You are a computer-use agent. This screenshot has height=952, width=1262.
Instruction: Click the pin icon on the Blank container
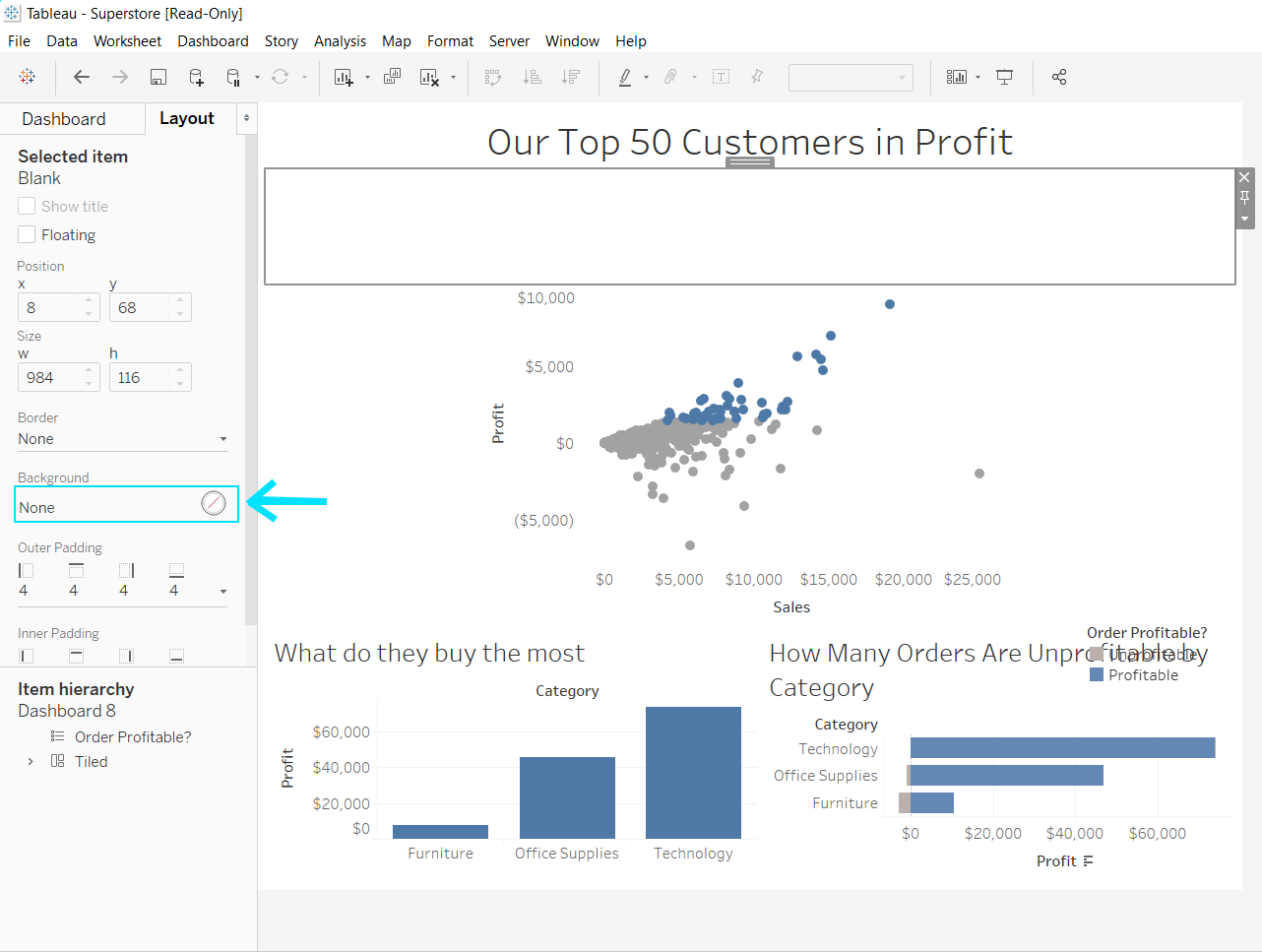click(x=1244, y=197)
